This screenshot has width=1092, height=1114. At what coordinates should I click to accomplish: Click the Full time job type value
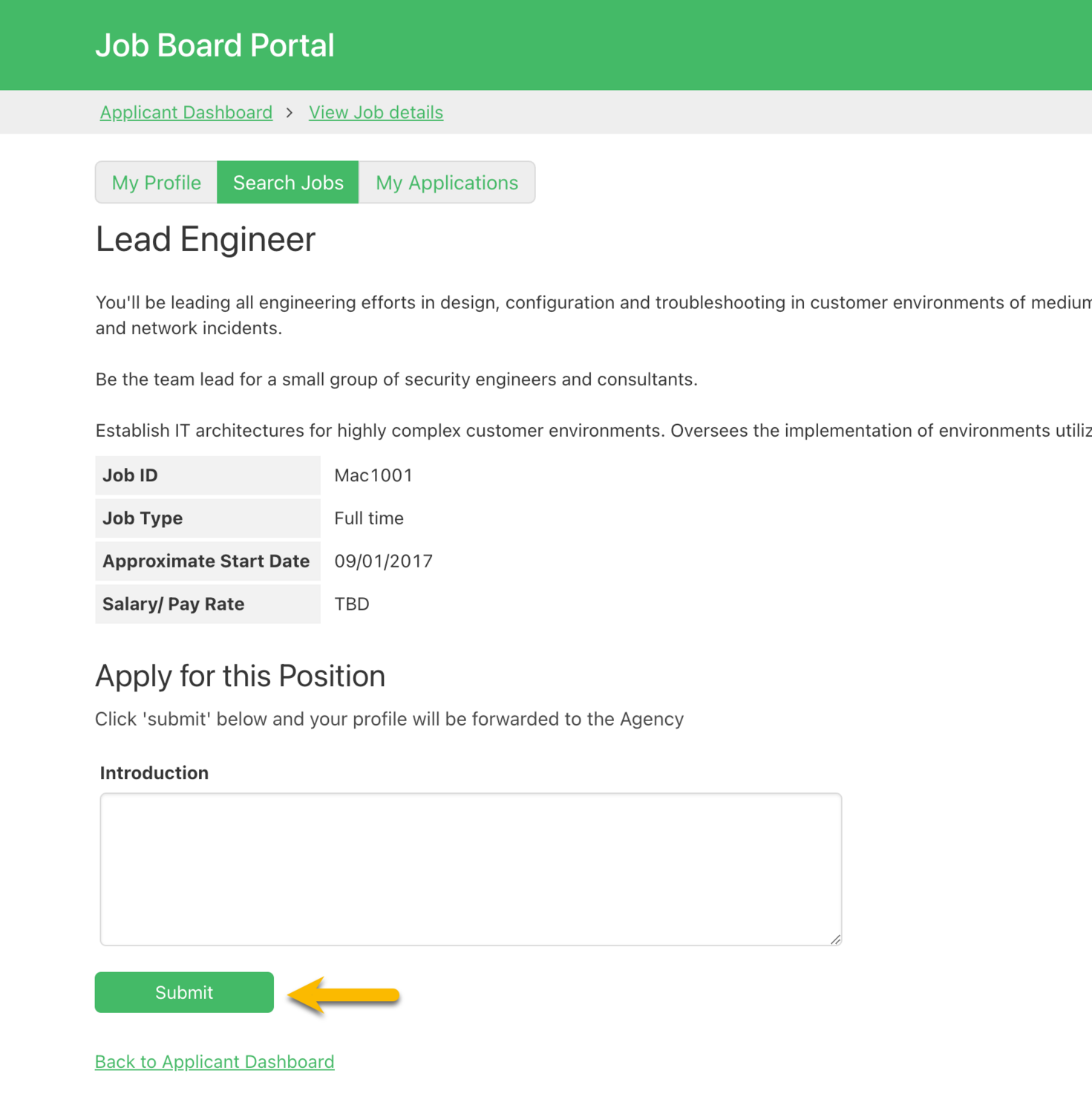tap(369, 518)
